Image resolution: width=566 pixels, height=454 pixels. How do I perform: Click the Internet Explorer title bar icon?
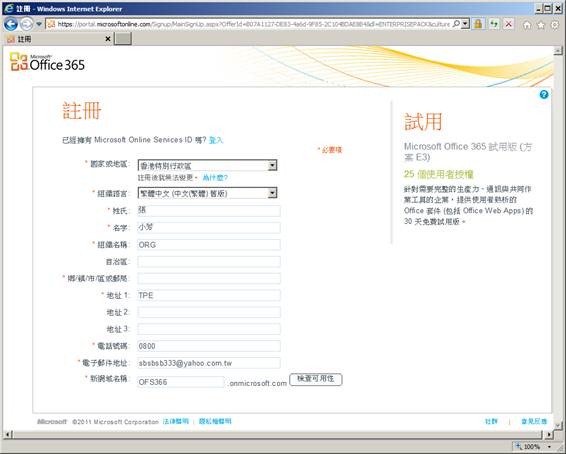click(x=8, y=8)
